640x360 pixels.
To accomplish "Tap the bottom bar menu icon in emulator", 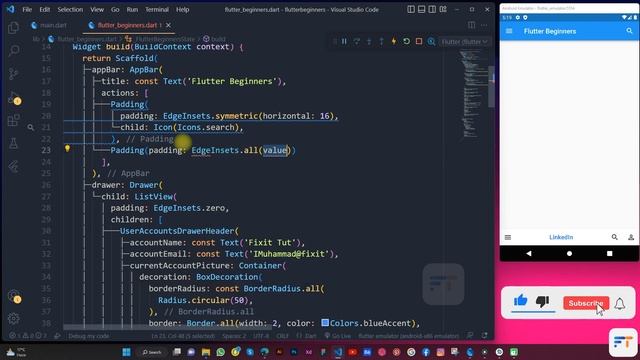I will pos(508,237).
